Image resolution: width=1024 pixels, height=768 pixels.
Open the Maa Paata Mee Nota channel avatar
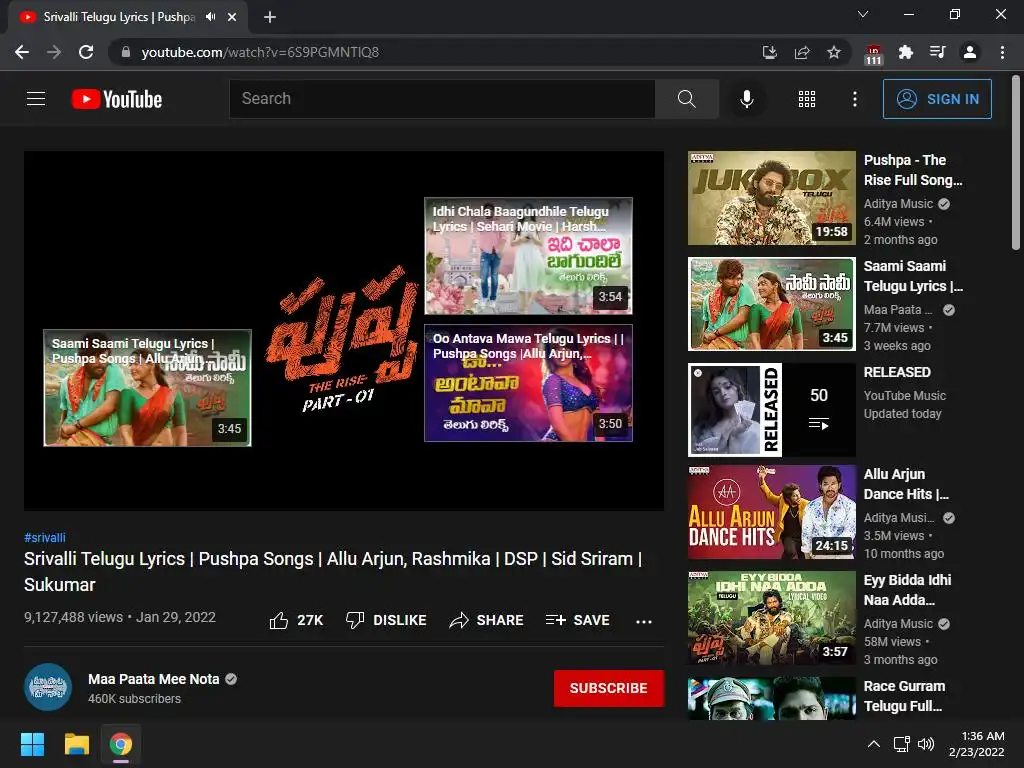coord(48,687)
